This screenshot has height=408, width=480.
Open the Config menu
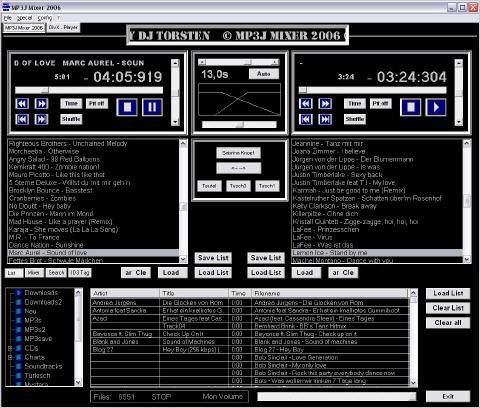[x=45, y=18]
